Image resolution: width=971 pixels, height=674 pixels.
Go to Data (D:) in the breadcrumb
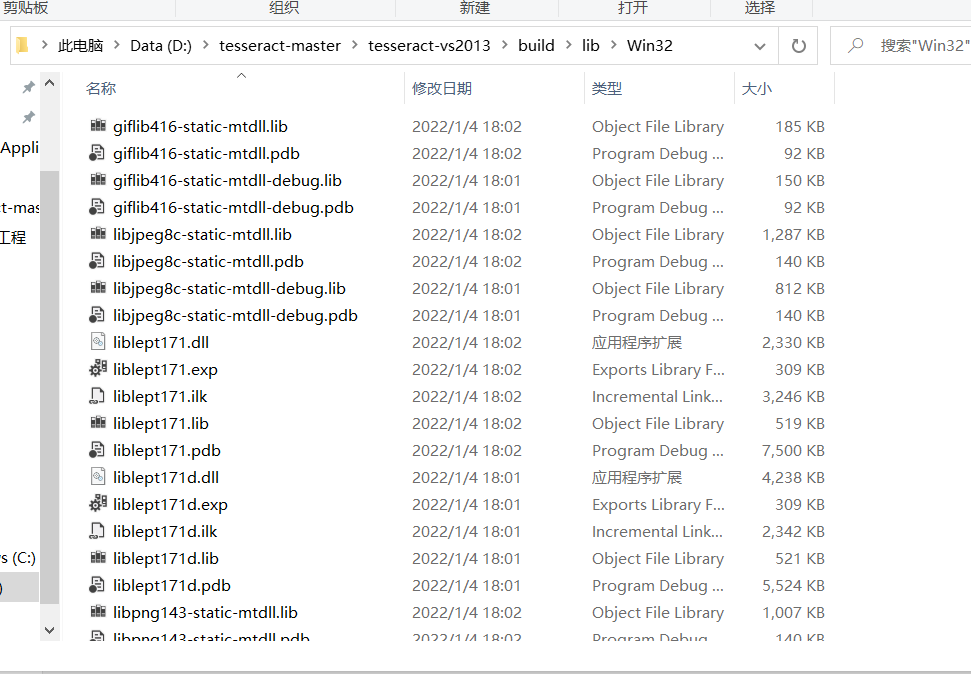click(161, 46)
